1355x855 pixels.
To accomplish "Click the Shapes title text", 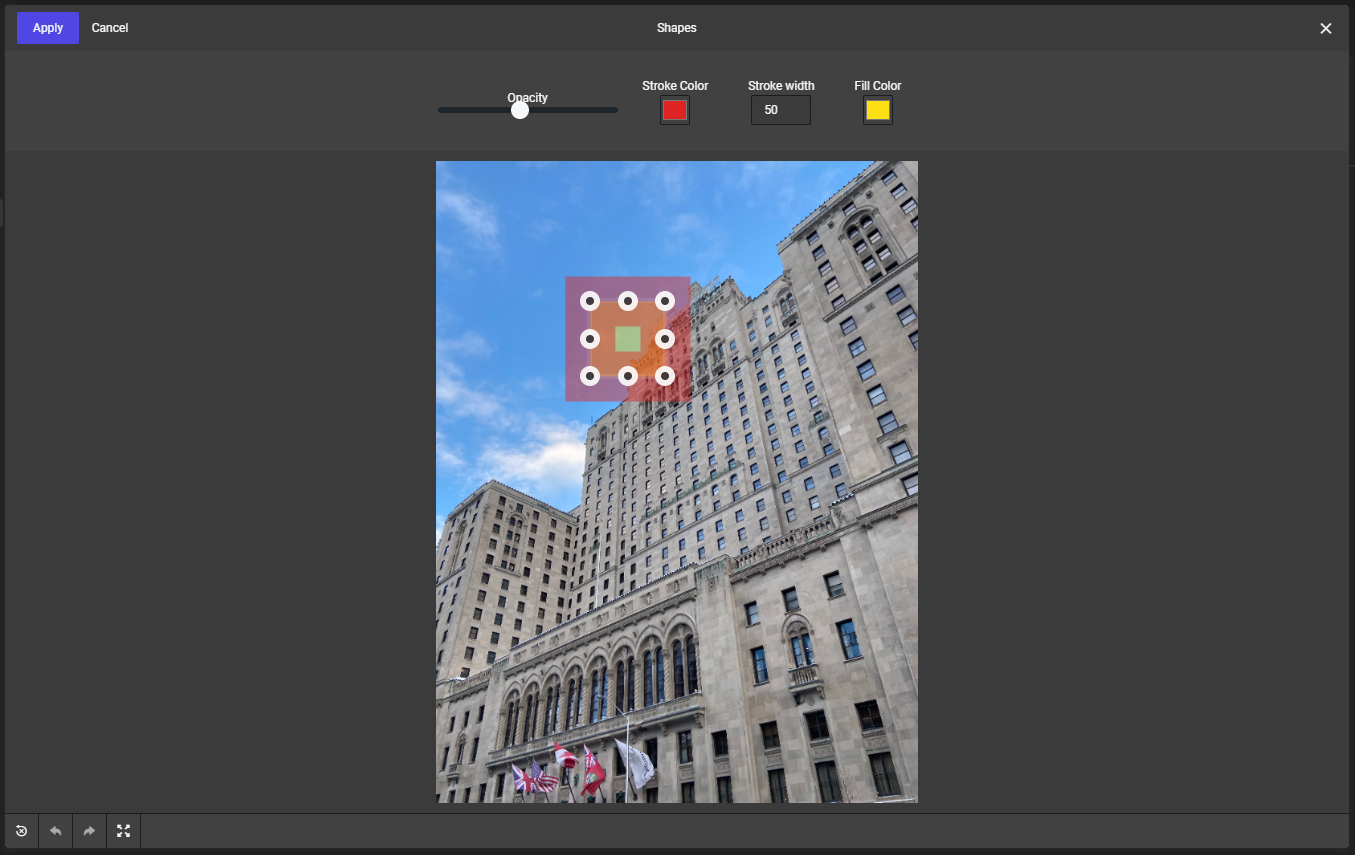I will 677,28.
